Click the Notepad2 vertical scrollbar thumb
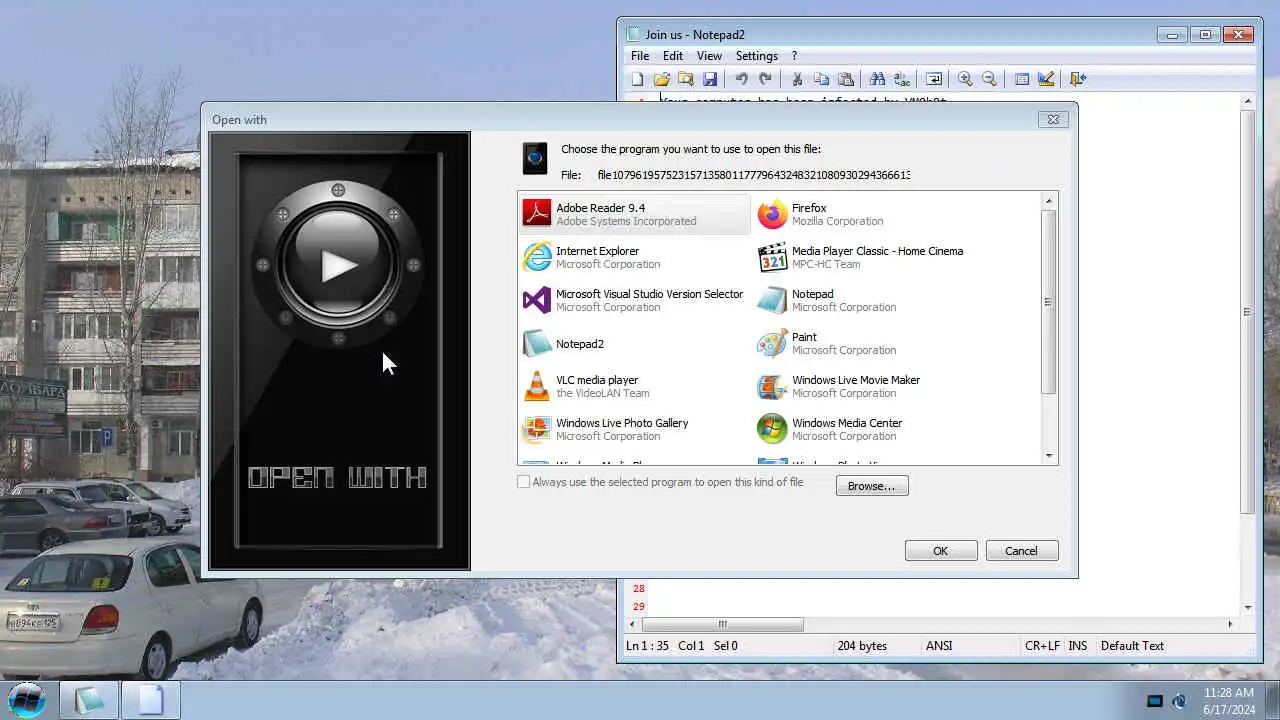1280x720 pixels. pyautogui.click(x=1247, y=312)
